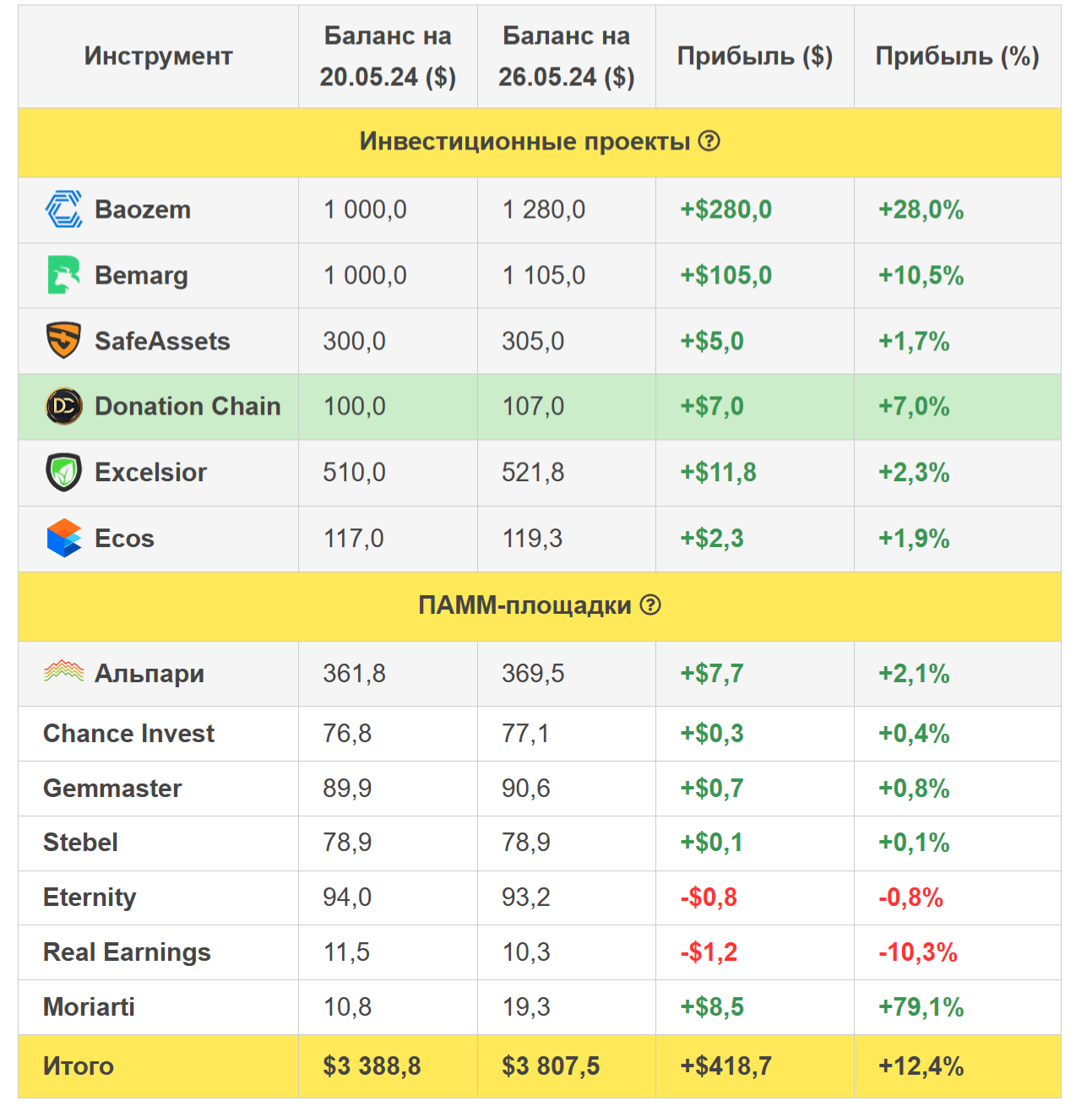Viewport: 1092px width, 1117px height.
Task: Select the Eternity instrument name
Action: click(x=90, y=897)
